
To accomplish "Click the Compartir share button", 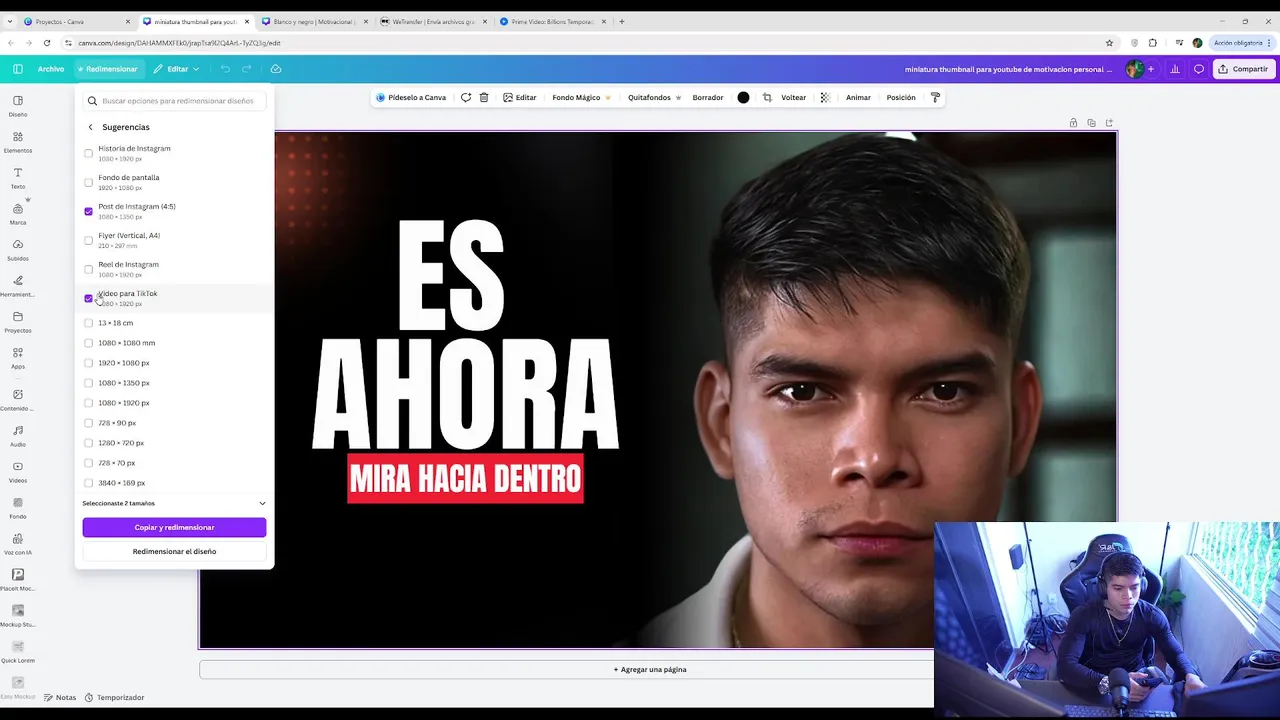I will pyautogui.click(x=1242, y=69).
